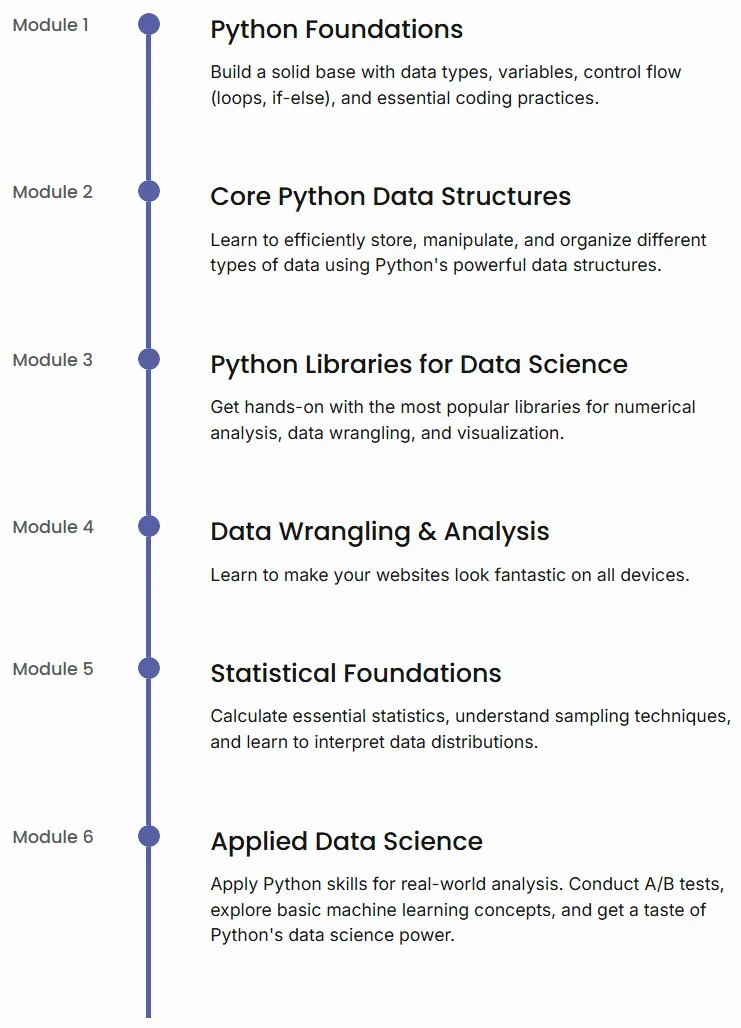Click the Applied Data Science description text
The width and height of the screenshot is (741, 1028).
467,909
